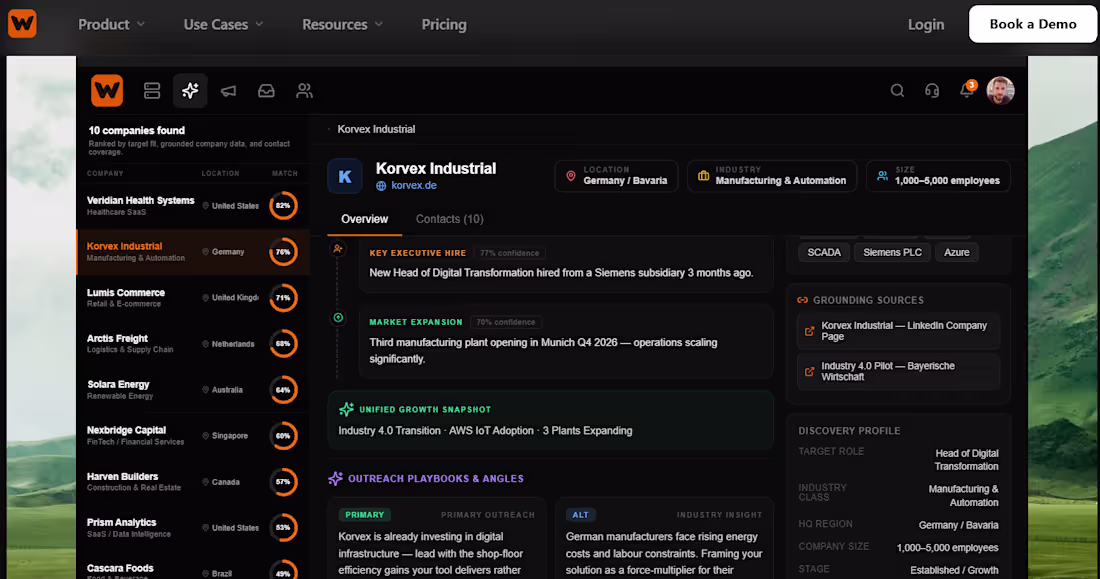Screen dimensions: 1100x579
Task: Click the Siemens PLC technology tag
Action: [892, 253]
